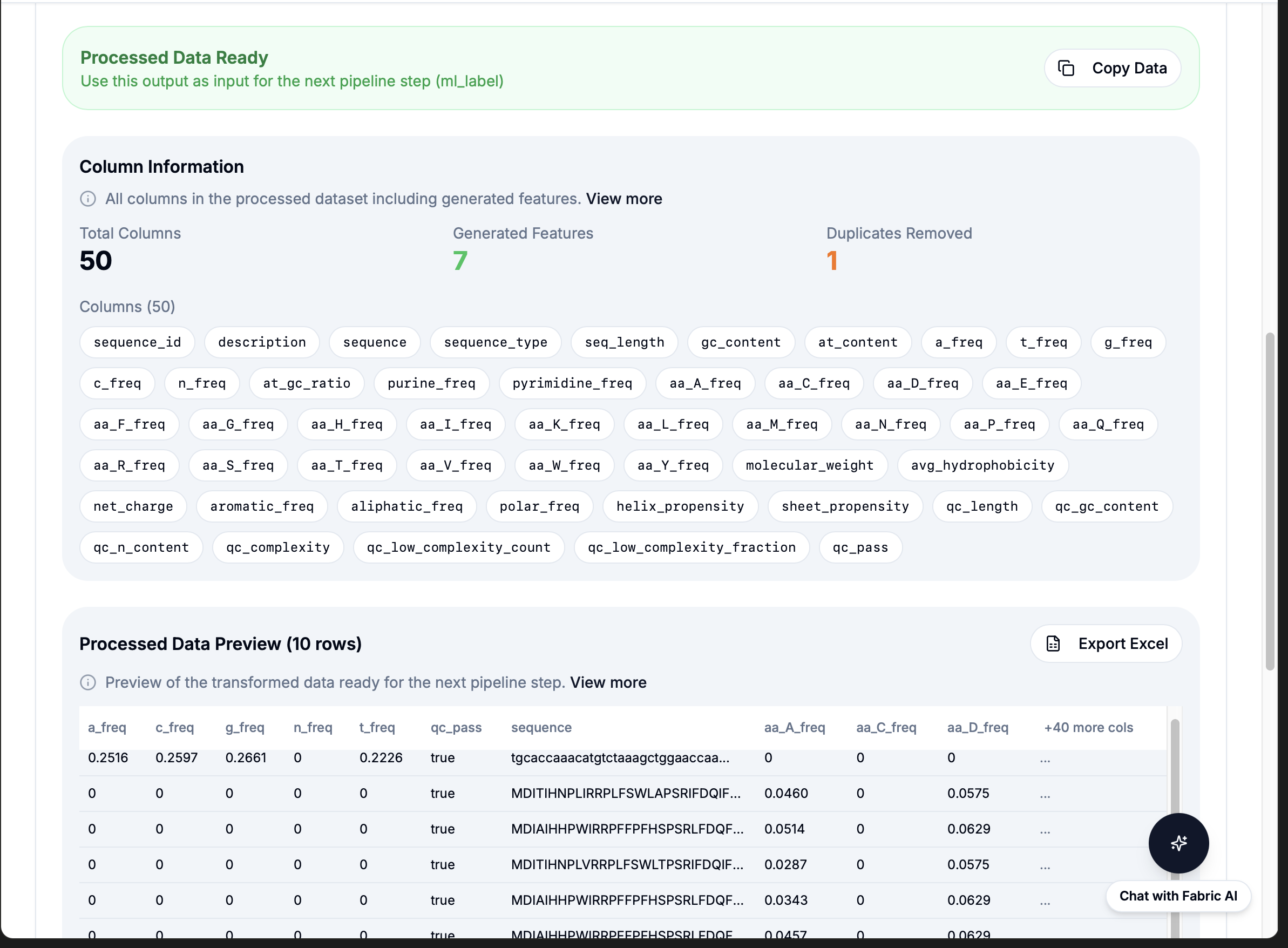Click the copy icon next to Copy Data

pos(1066,68)
